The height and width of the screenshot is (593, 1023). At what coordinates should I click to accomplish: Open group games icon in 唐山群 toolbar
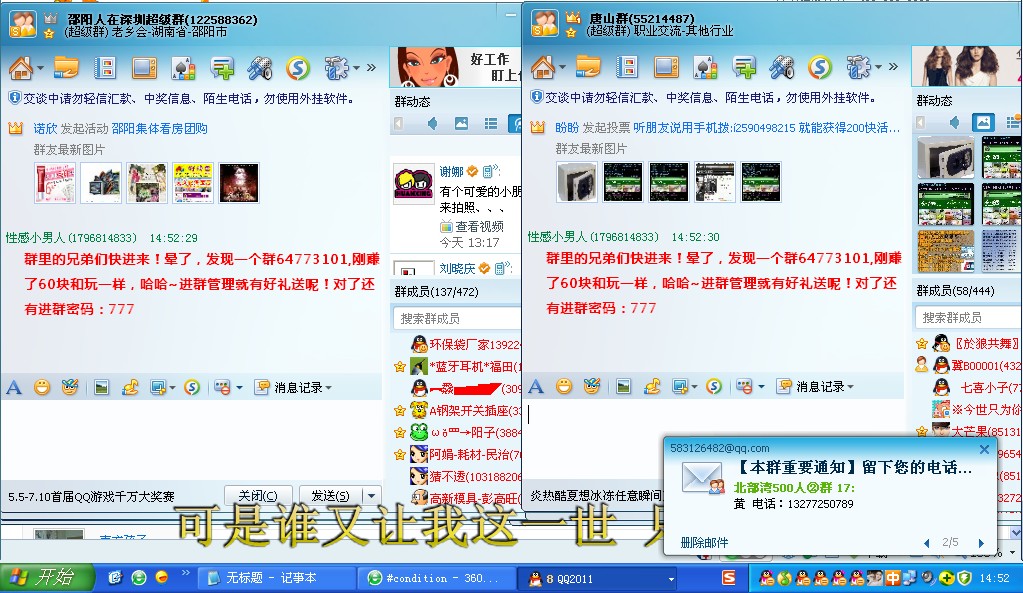705,67
